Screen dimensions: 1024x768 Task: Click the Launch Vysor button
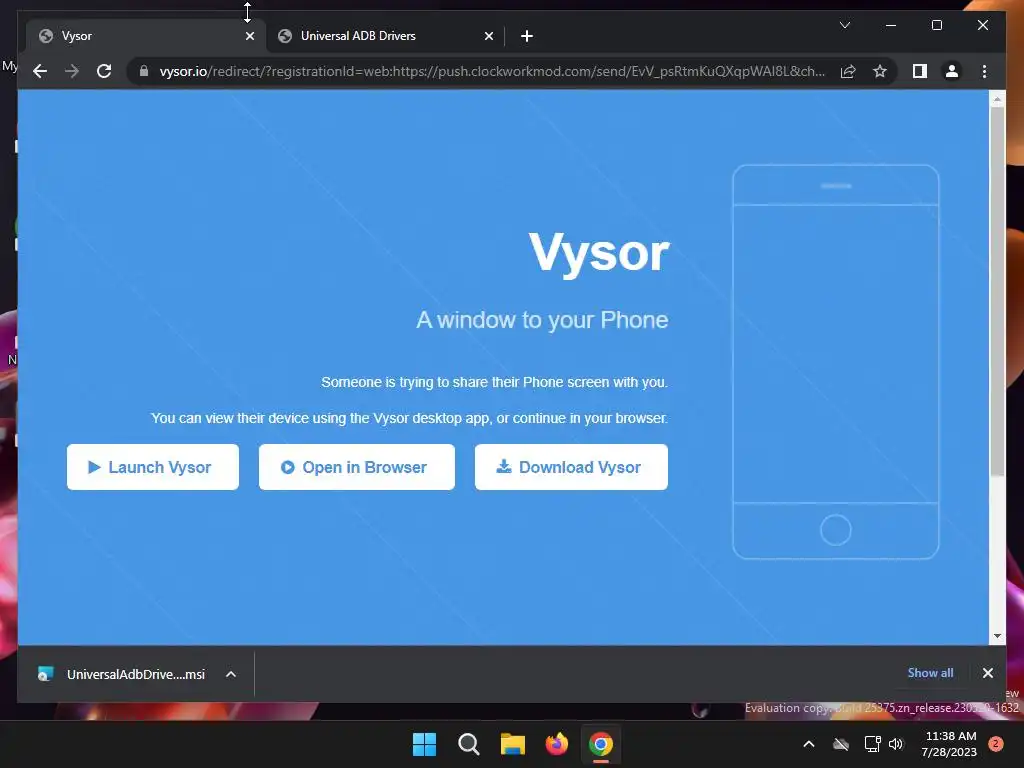pyautogui.click(x=153, y=467)
